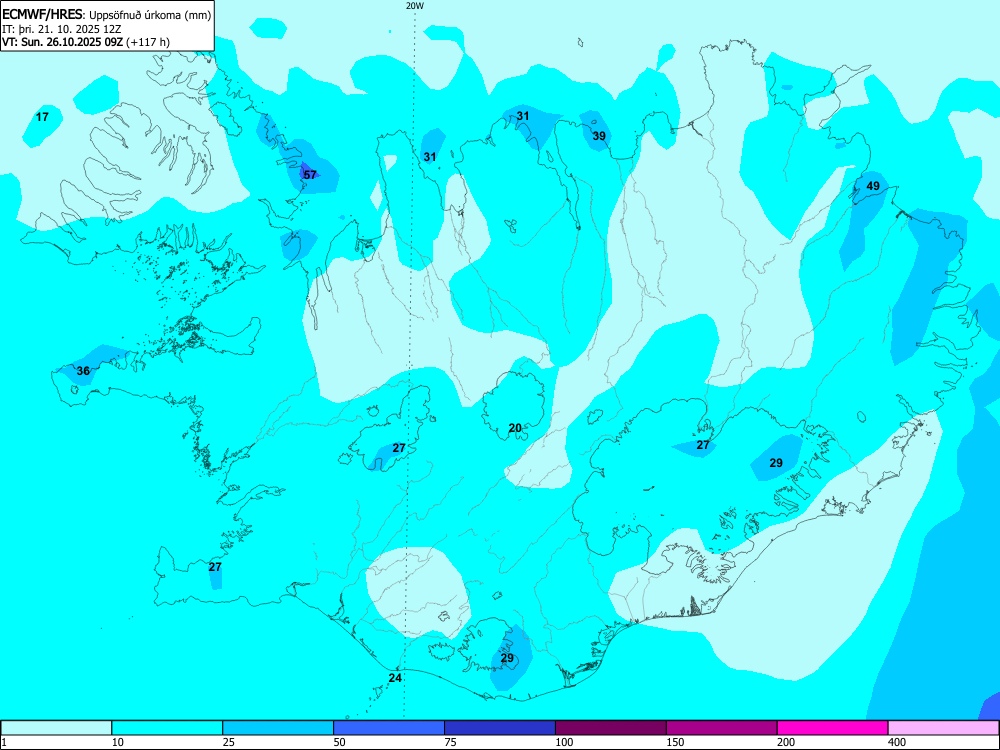Image resolution: width=1000 pixels, height=750 pixels.
Task: Click the legend tick label 150
Action: pyautogui.click(x=675, y=742)
